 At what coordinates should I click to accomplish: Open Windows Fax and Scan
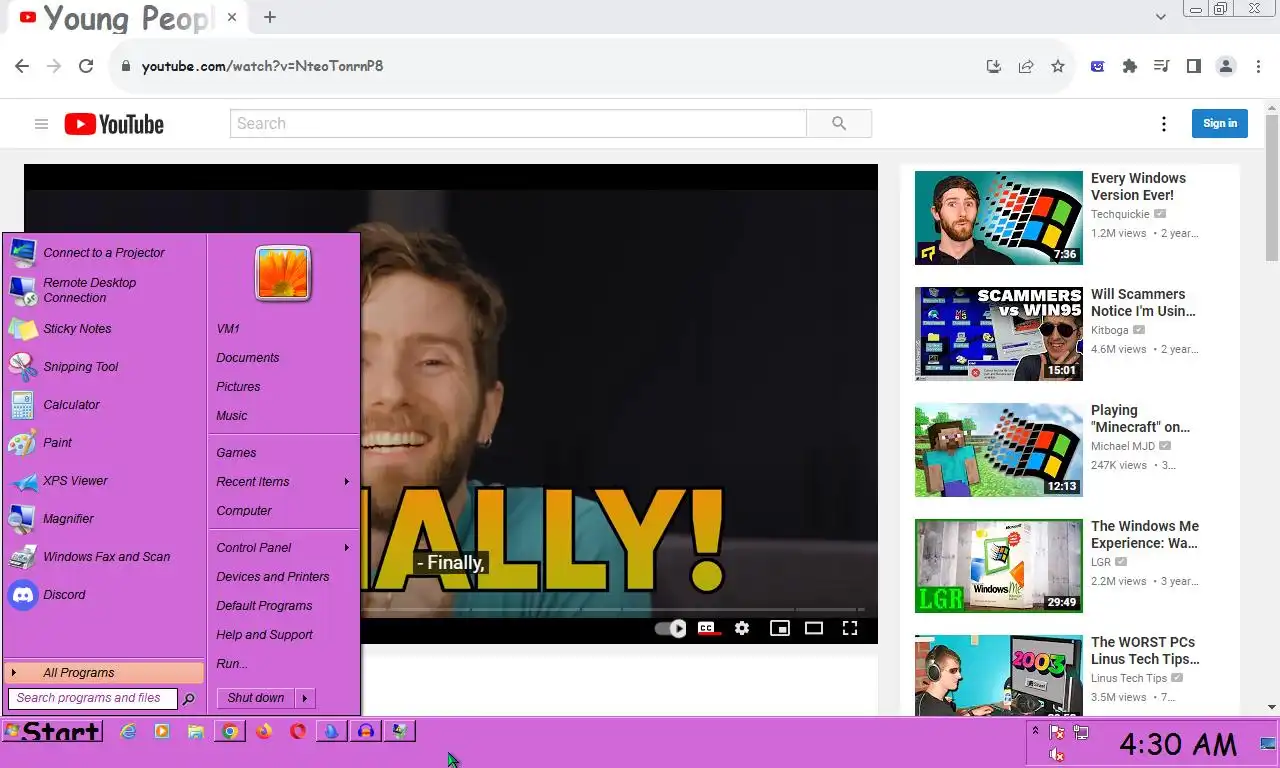(x=104, y=557)
